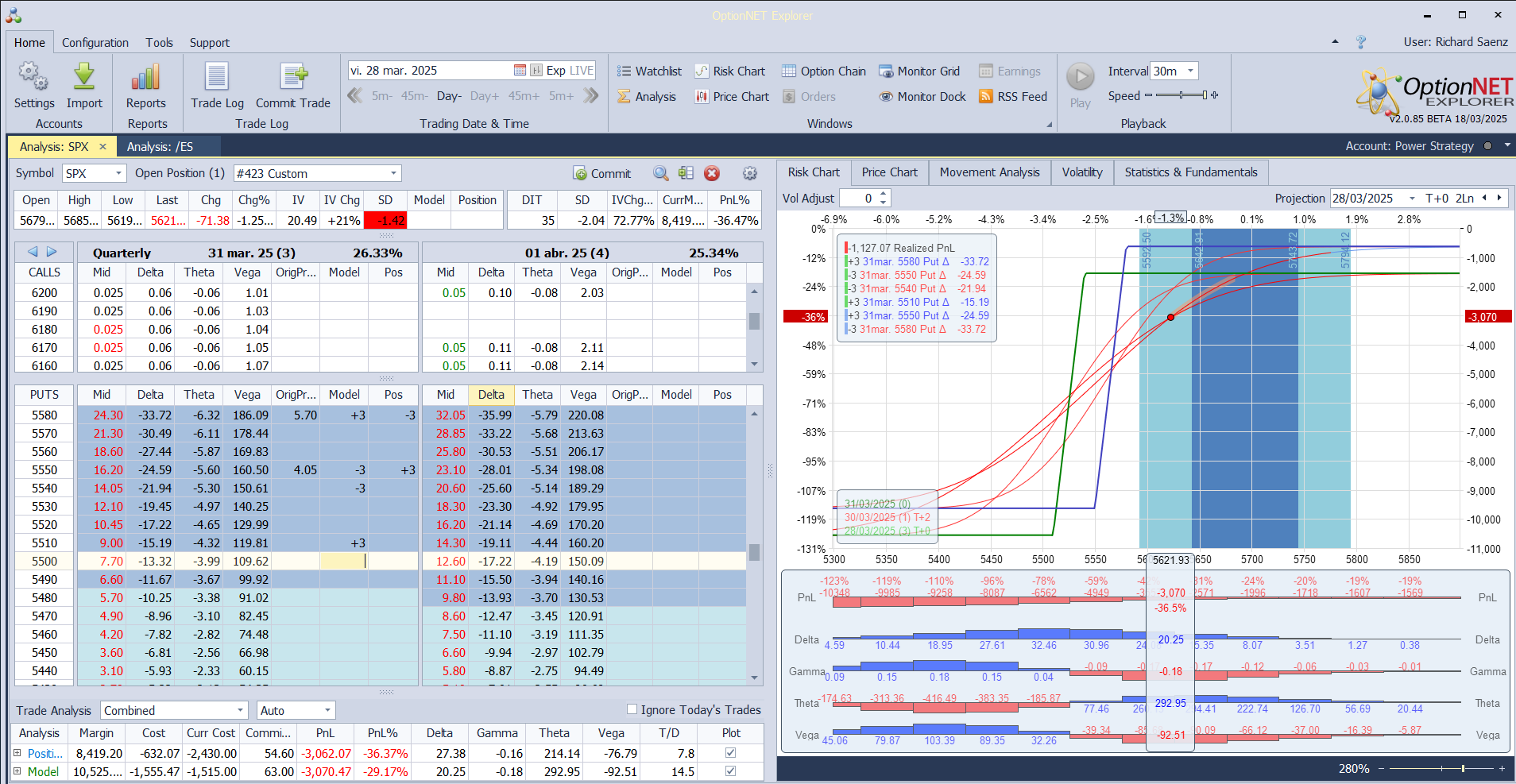1516x784 pixels.
Task: Go to next expiration with right arrow
Action: click(x=52, y=252)
